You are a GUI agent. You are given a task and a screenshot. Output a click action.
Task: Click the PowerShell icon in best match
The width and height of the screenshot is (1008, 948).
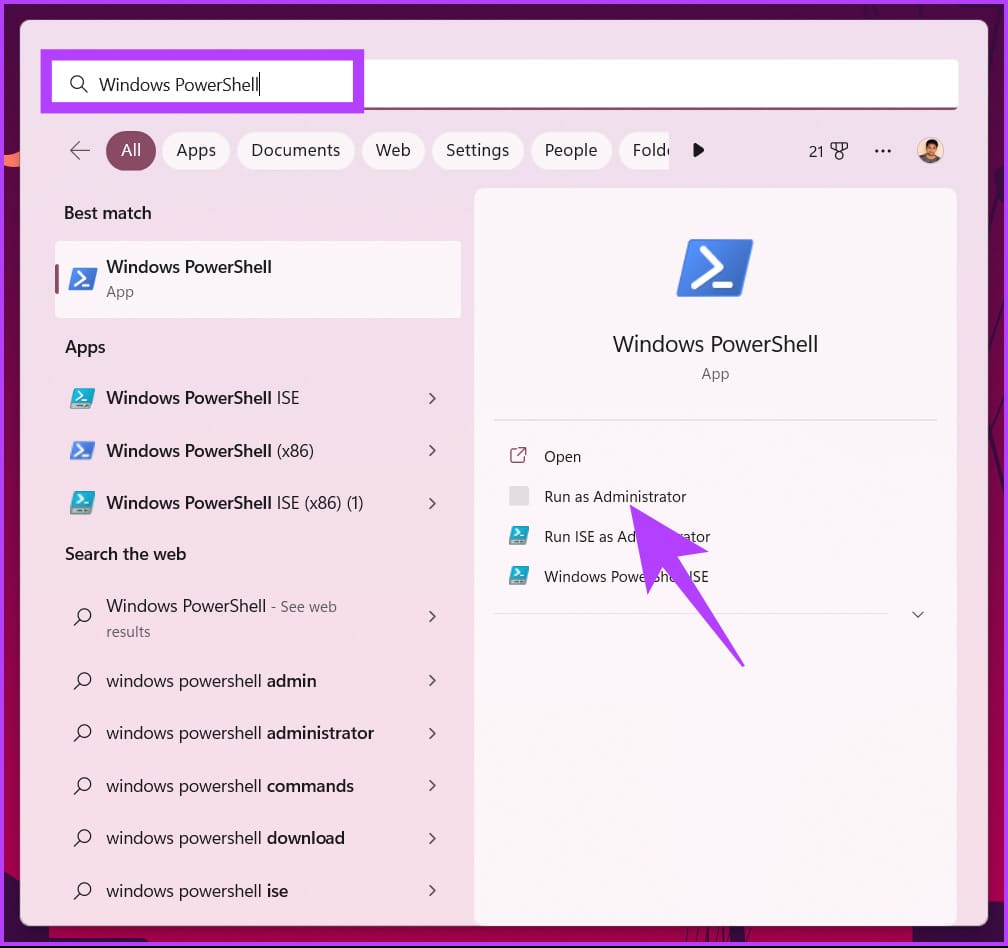[82, 278]
